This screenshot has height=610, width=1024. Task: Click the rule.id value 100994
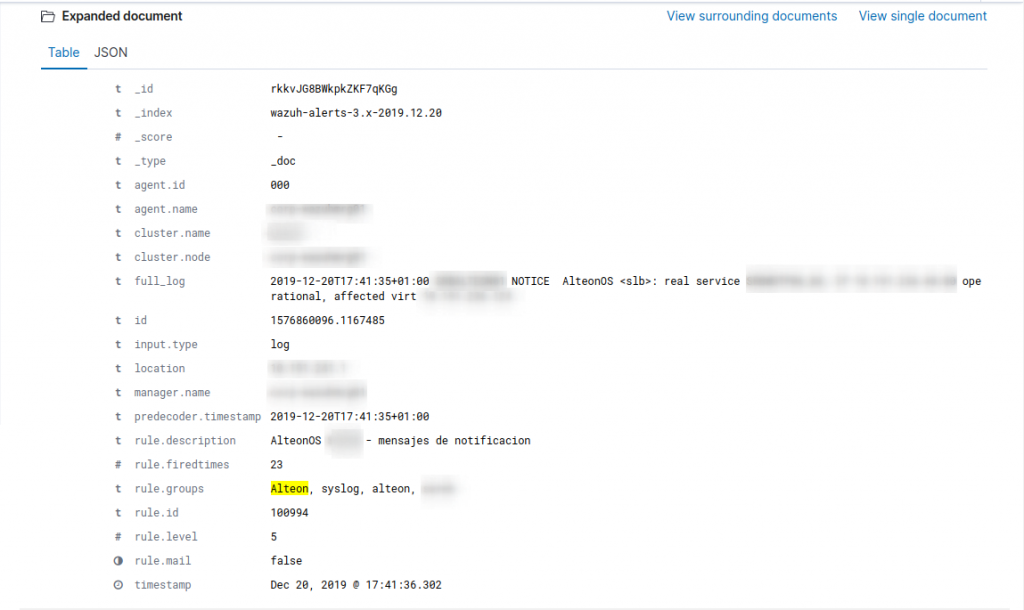(288, 513)
